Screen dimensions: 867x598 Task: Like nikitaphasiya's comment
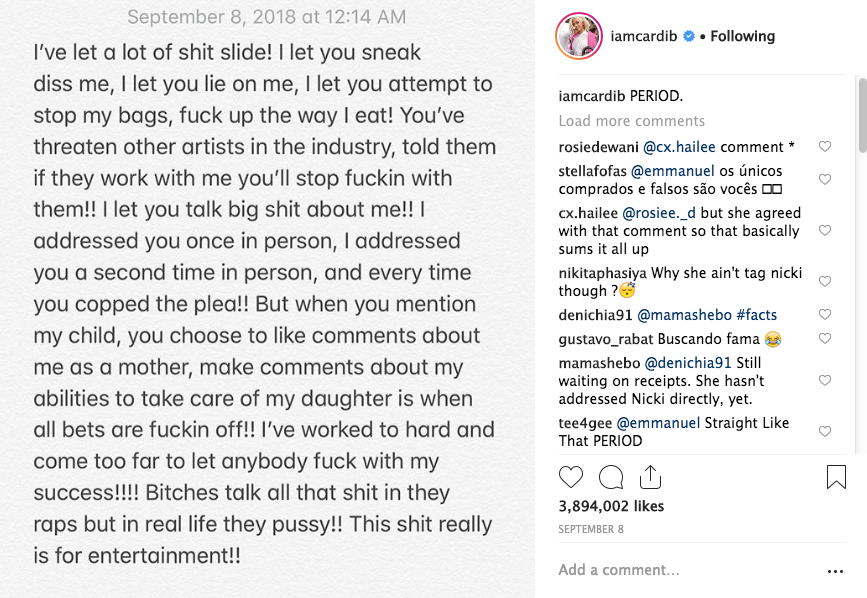click(825, 281)
